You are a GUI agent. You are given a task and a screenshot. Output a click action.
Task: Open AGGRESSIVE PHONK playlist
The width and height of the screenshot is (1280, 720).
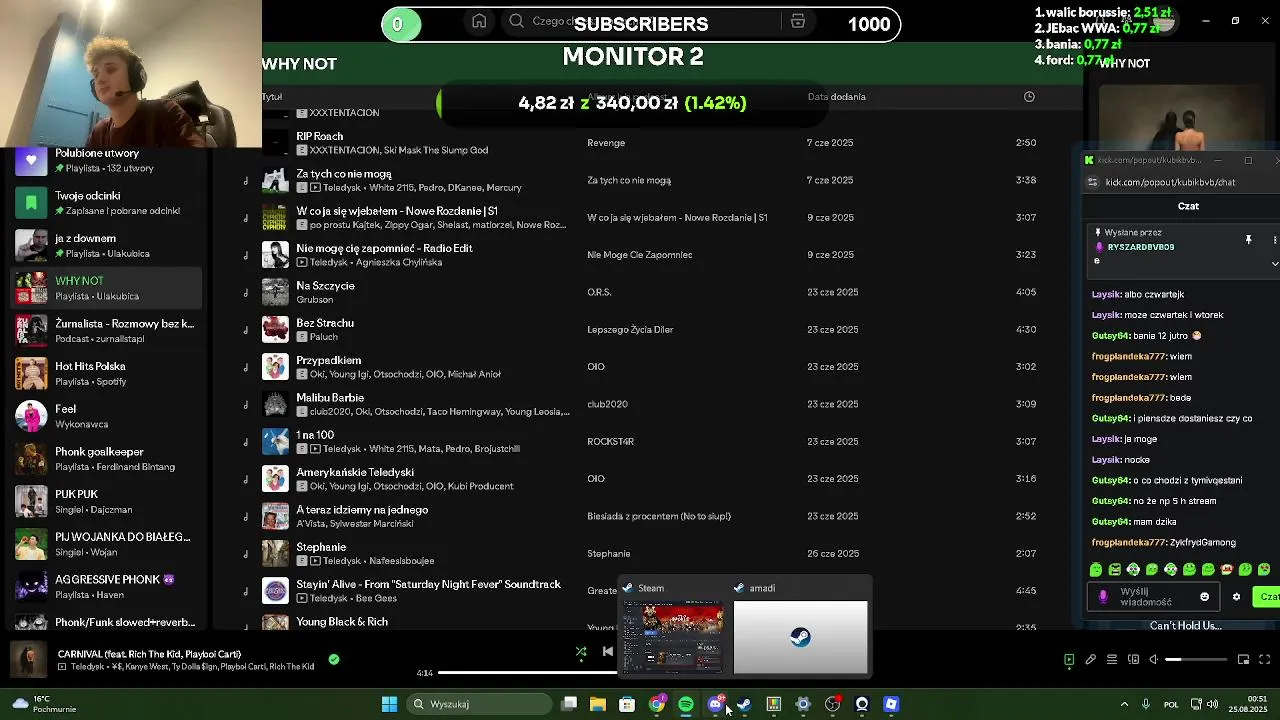pos(107,587)
